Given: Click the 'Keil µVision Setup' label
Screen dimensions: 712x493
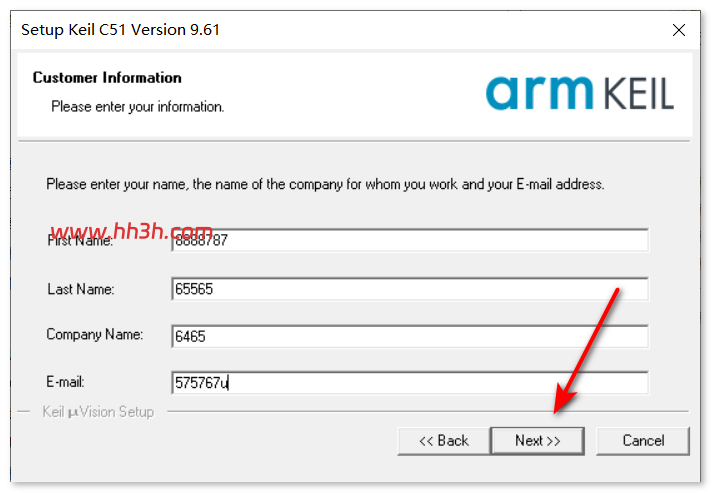Looking at the screenshot, I should tap(98, 412).
